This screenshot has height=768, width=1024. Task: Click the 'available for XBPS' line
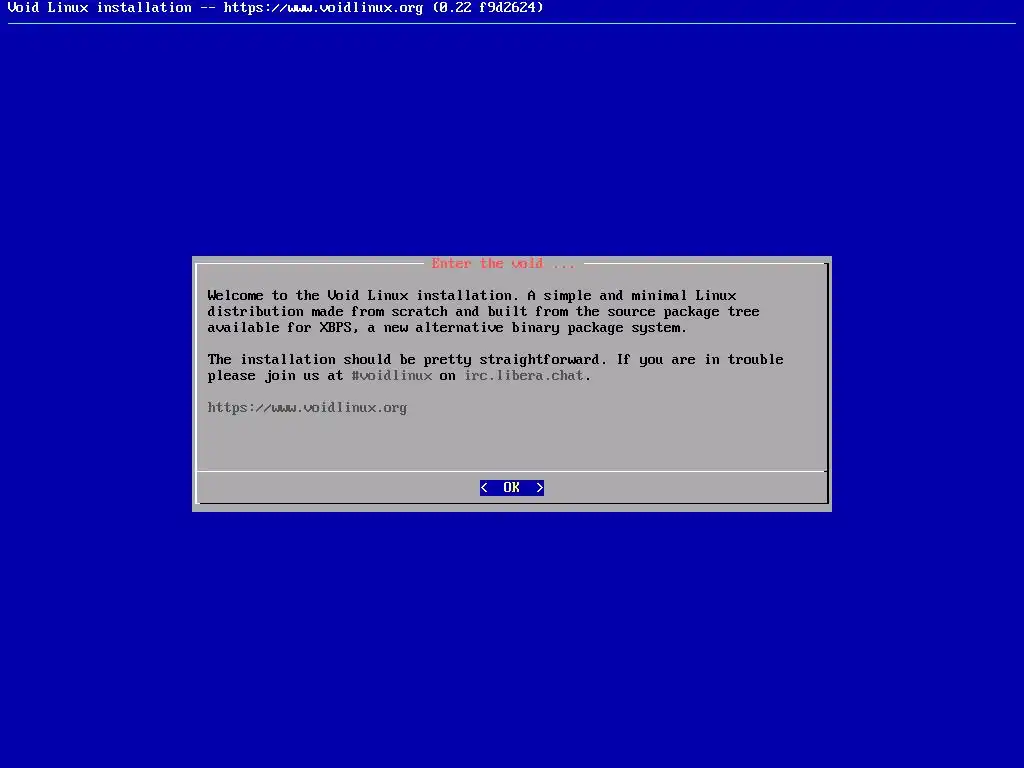[447, 327]
